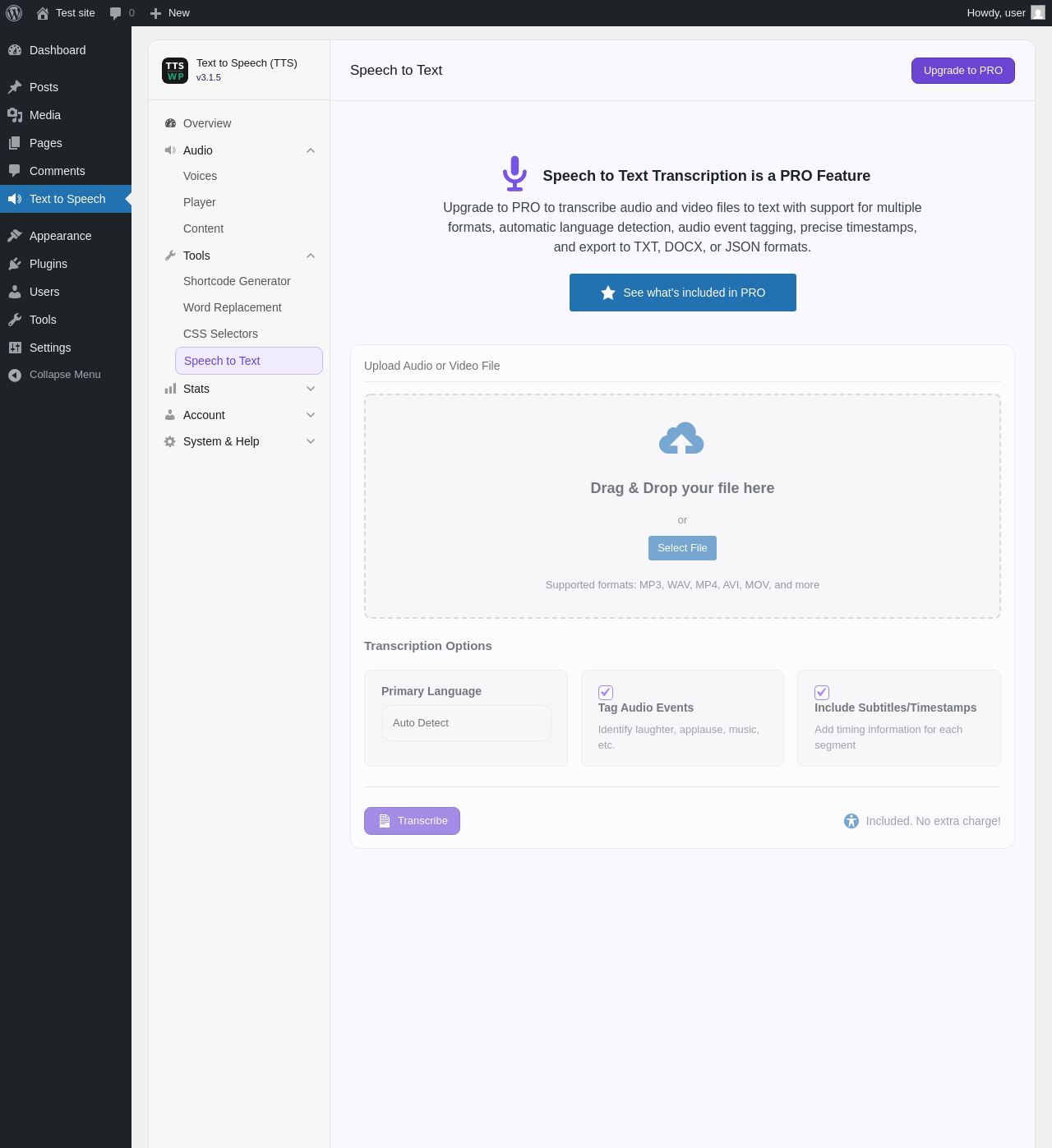Click the accessibility icon beside Included text
Image resolution: width=1052 pixels, height=1148 pixels.
(851, 821)
